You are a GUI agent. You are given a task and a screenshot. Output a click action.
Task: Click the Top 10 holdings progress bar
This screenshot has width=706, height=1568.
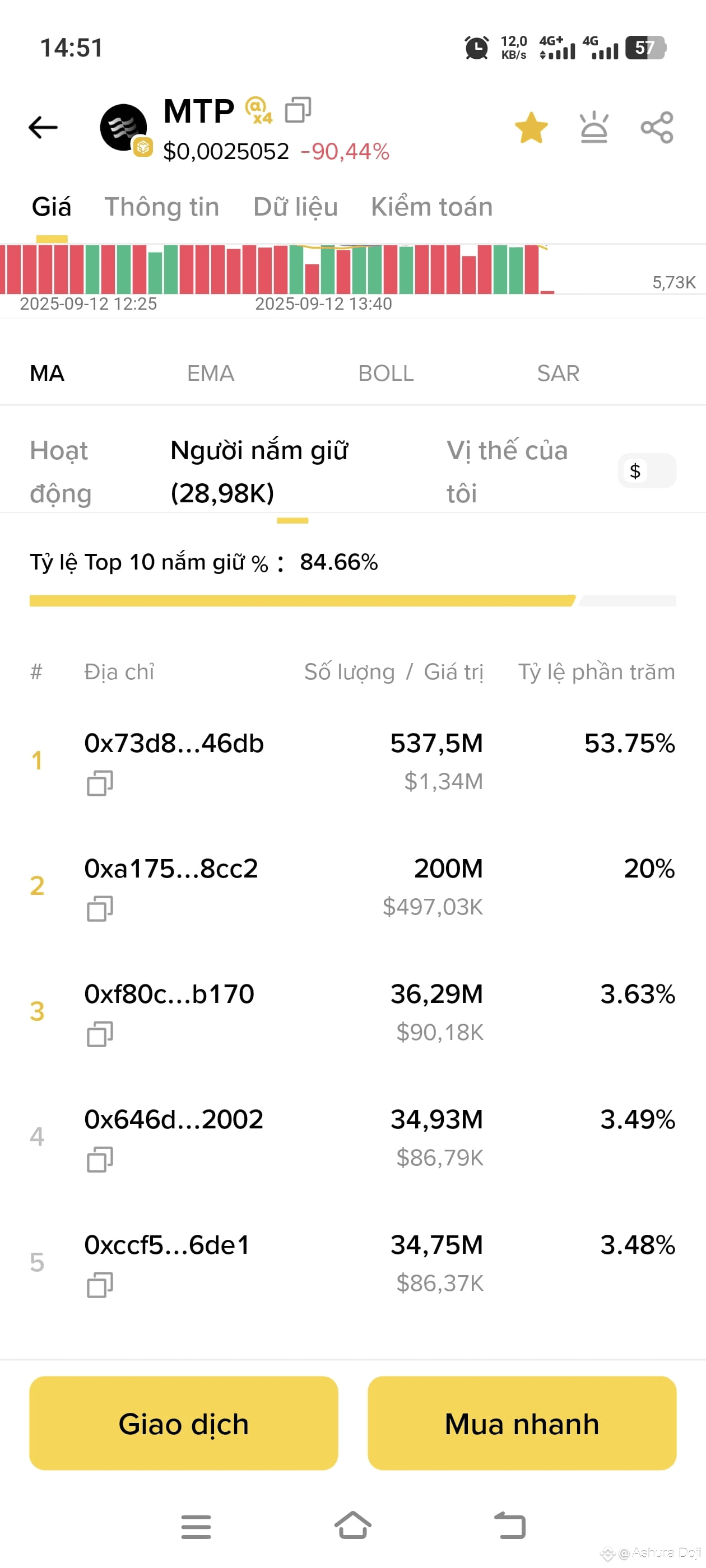tap(352, 601)
